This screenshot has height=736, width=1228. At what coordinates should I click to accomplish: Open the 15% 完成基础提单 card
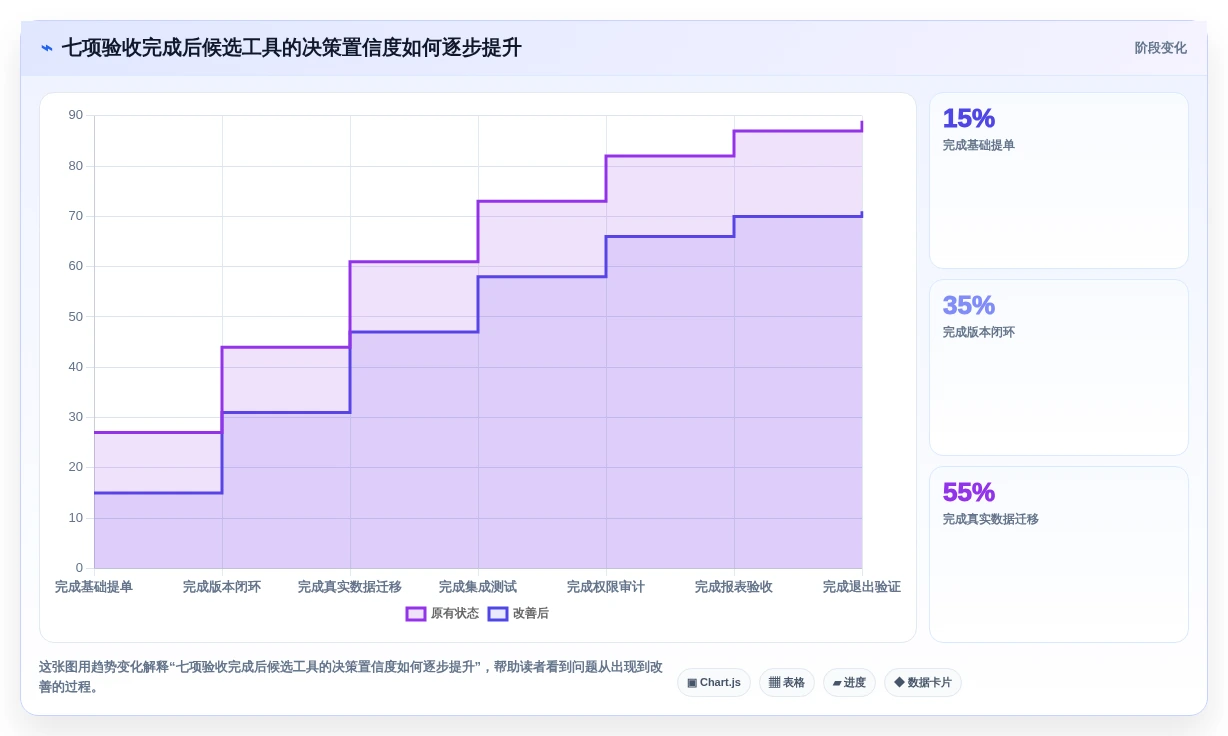[x=1059, y=181]
